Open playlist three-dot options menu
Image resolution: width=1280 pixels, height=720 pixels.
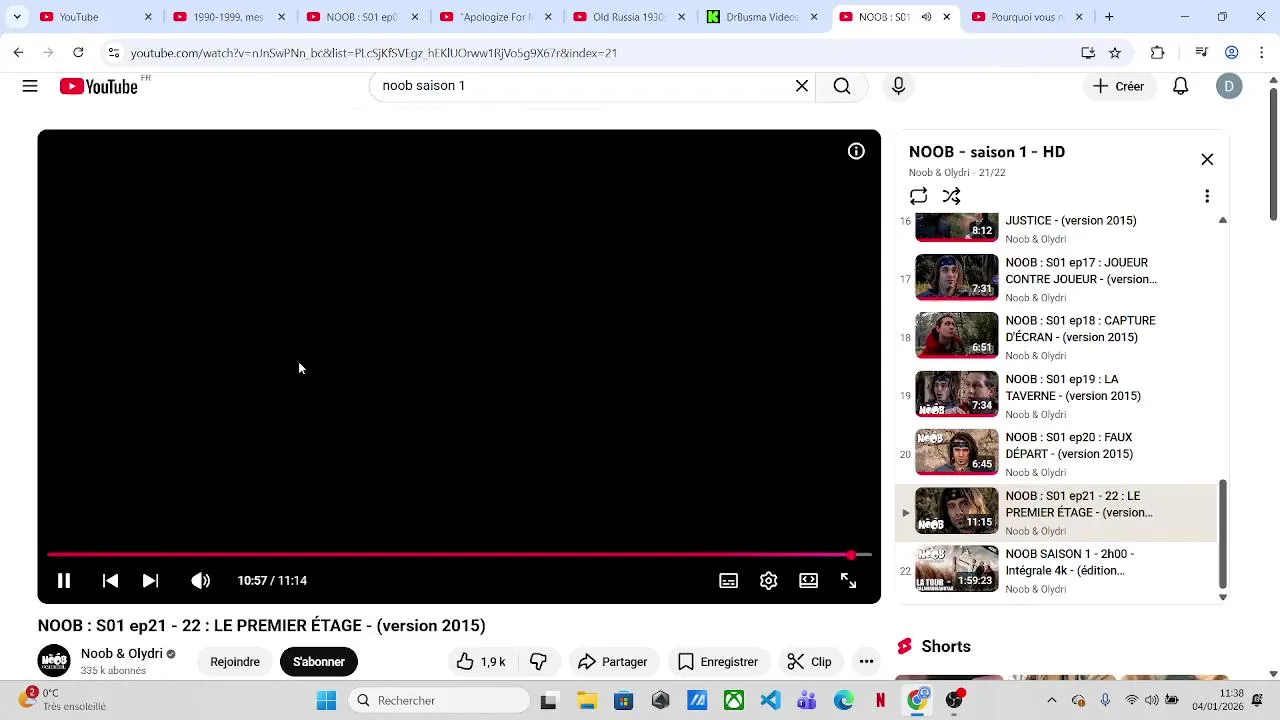(x=1207, y=196)
